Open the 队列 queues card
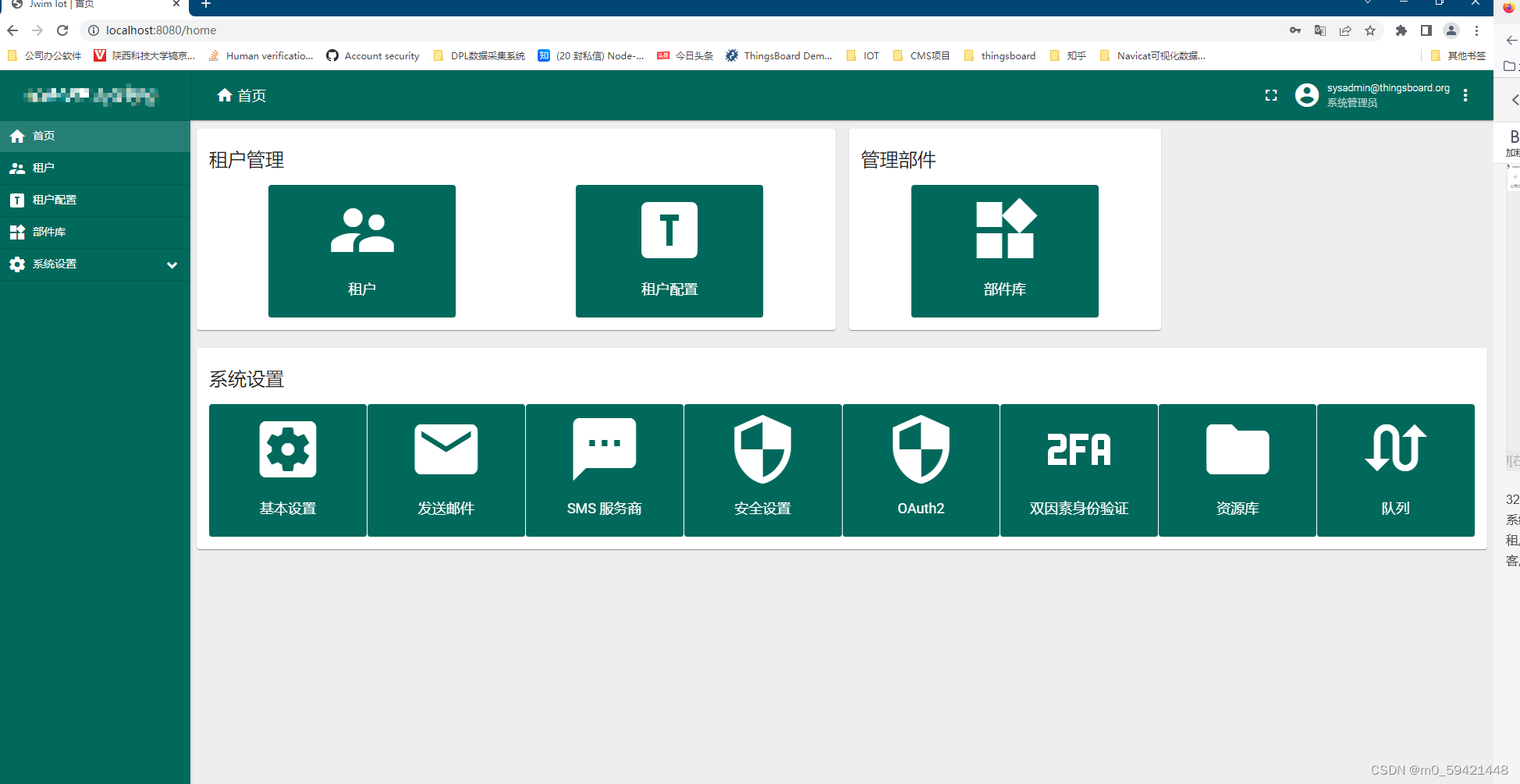The width and height of the screenshot is (1520, 784). [1396, 470]
